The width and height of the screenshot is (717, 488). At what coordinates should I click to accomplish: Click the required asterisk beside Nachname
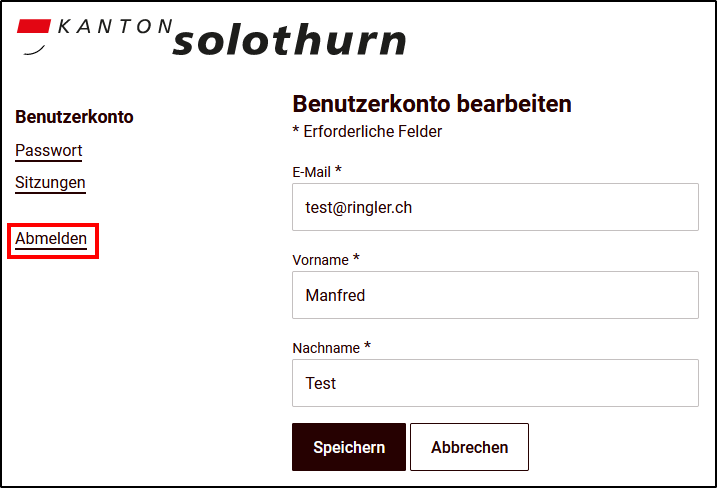pos(367,345)
